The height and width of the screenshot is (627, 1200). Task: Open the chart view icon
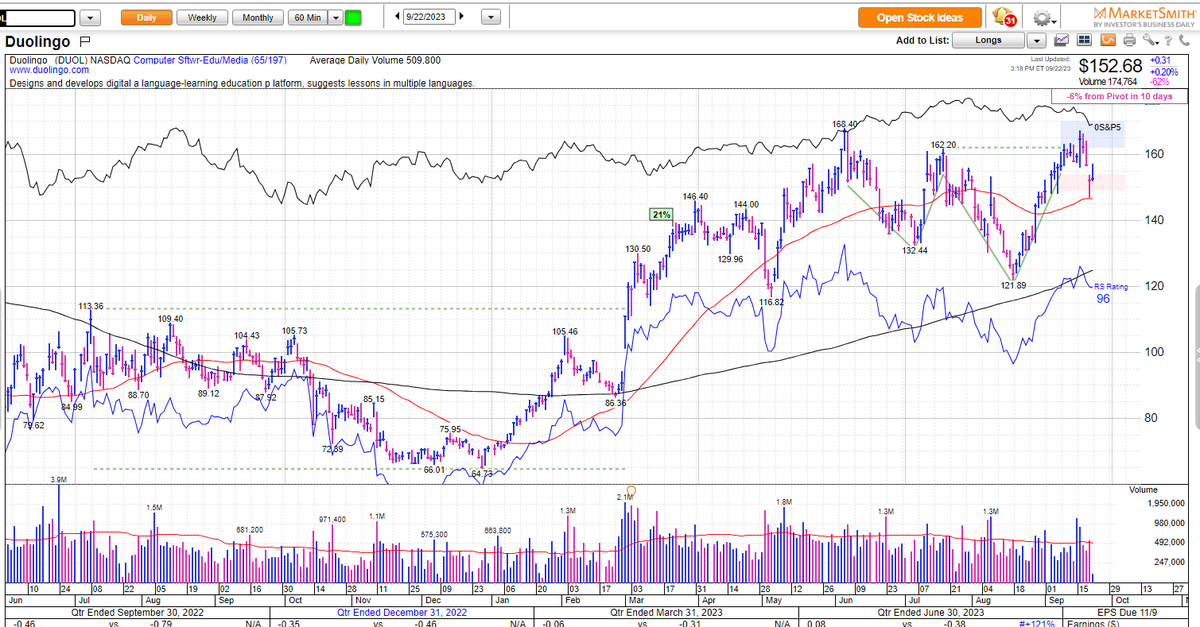coord(1061,40)
